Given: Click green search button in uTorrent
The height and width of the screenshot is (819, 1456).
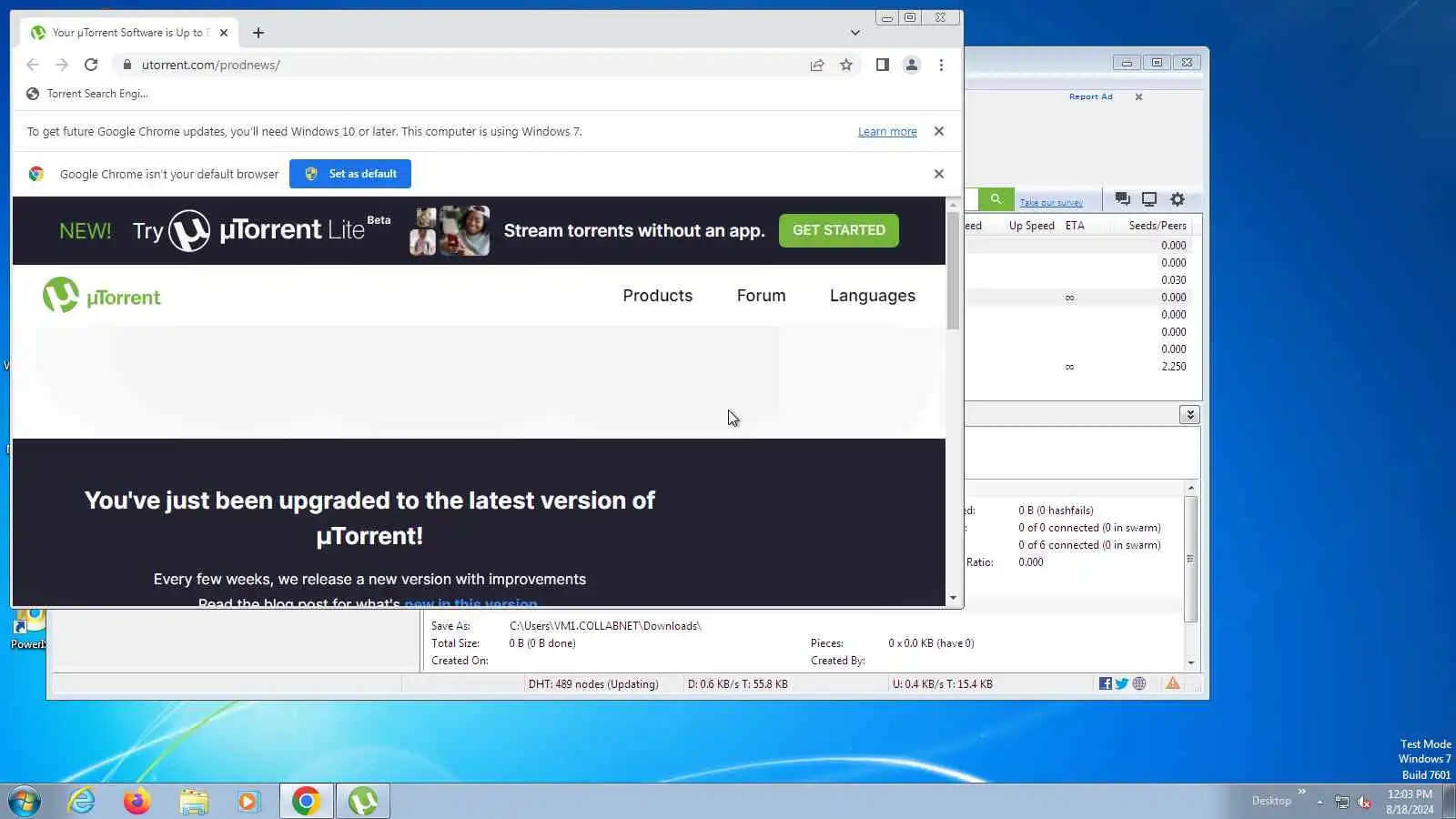Looking at the screenshot, I should [x=996, y=199].
